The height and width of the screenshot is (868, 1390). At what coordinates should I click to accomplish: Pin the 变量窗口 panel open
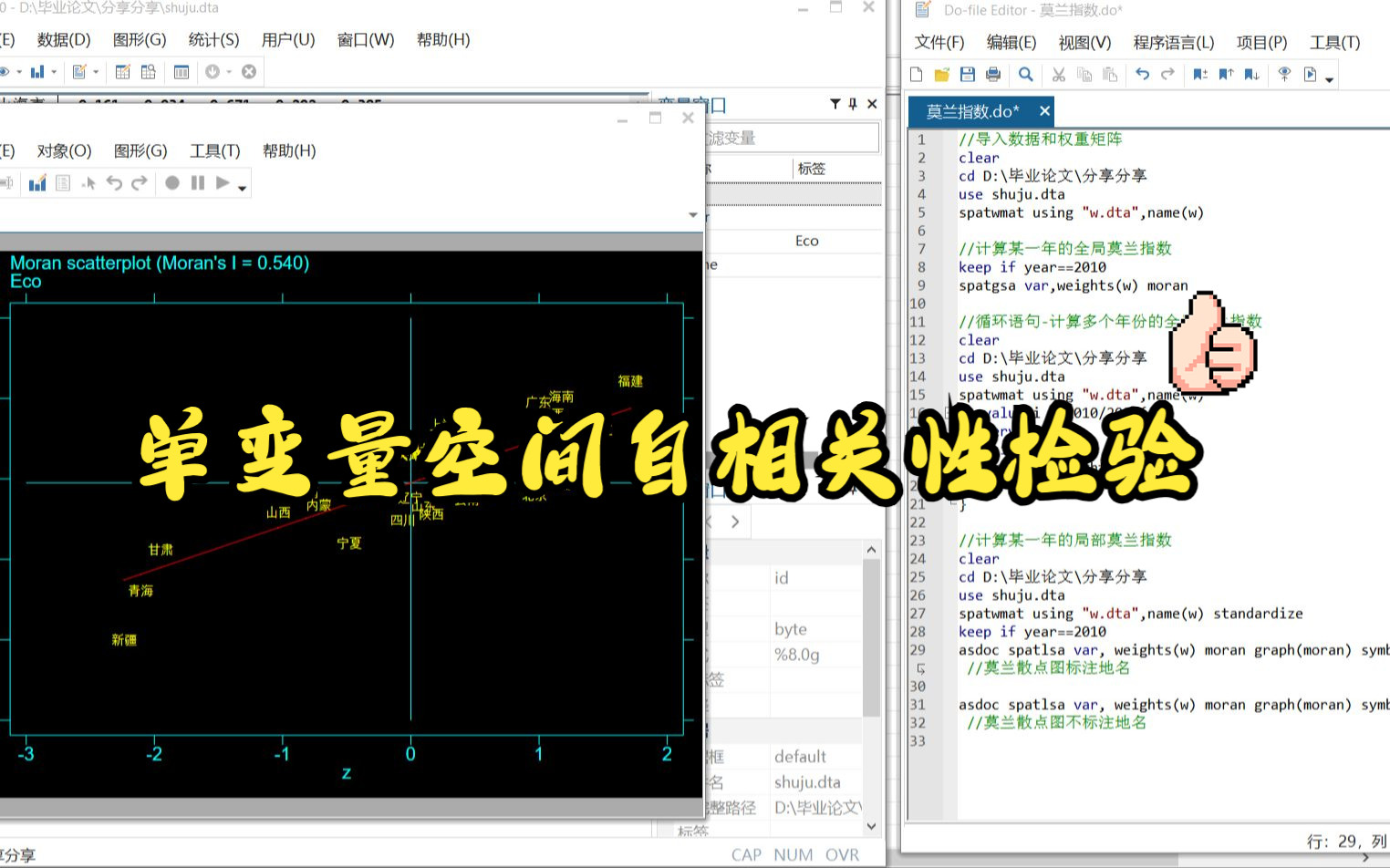tap(851, 104)
